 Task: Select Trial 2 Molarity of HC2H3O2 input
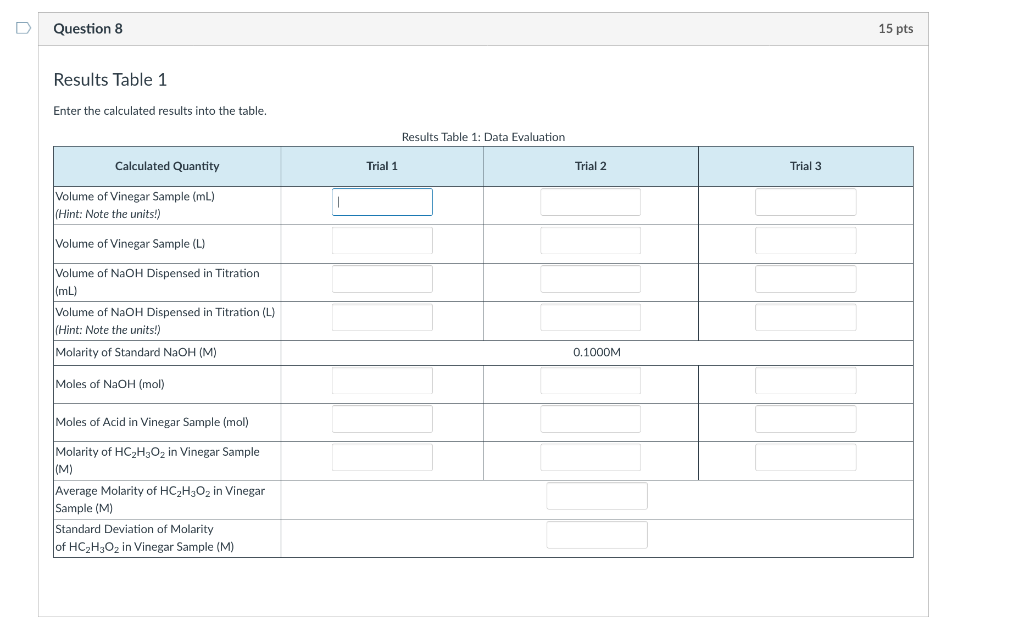[590, 457]
